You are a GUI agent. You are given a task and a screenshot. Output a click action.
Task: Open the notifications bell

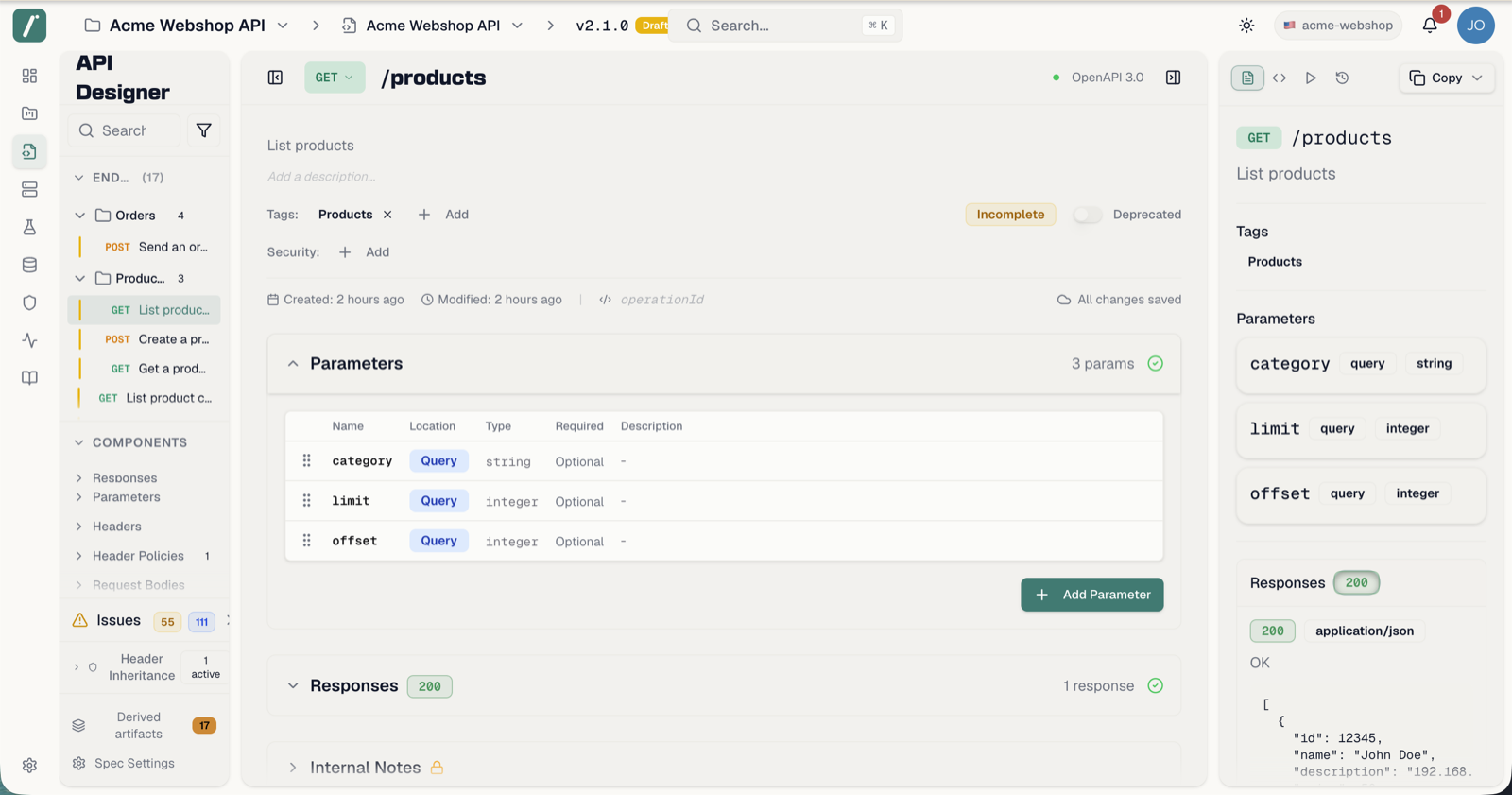pyautogui.click(x=1430, y=26)
